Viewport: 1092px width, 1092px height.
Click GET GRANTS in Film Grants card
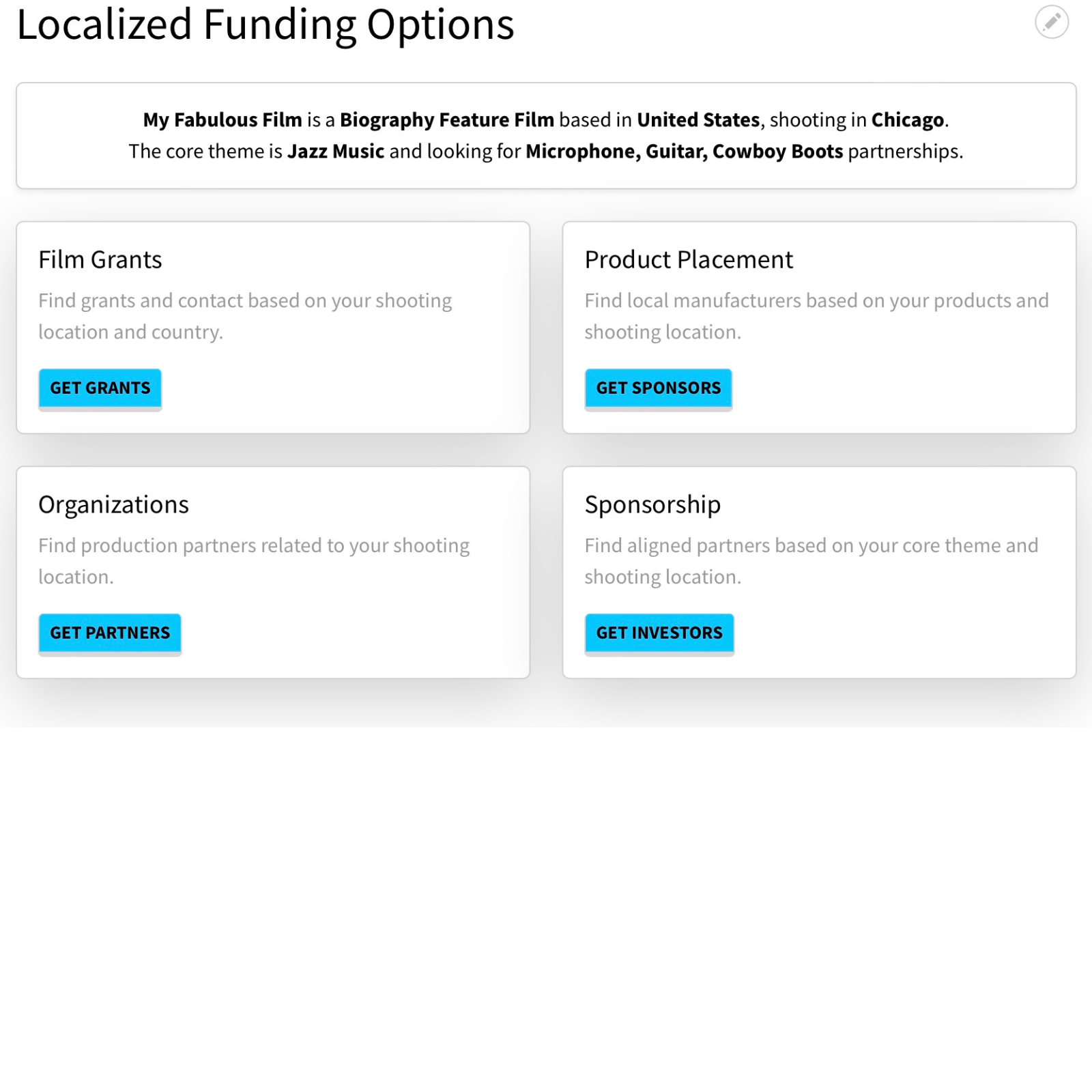100,388
